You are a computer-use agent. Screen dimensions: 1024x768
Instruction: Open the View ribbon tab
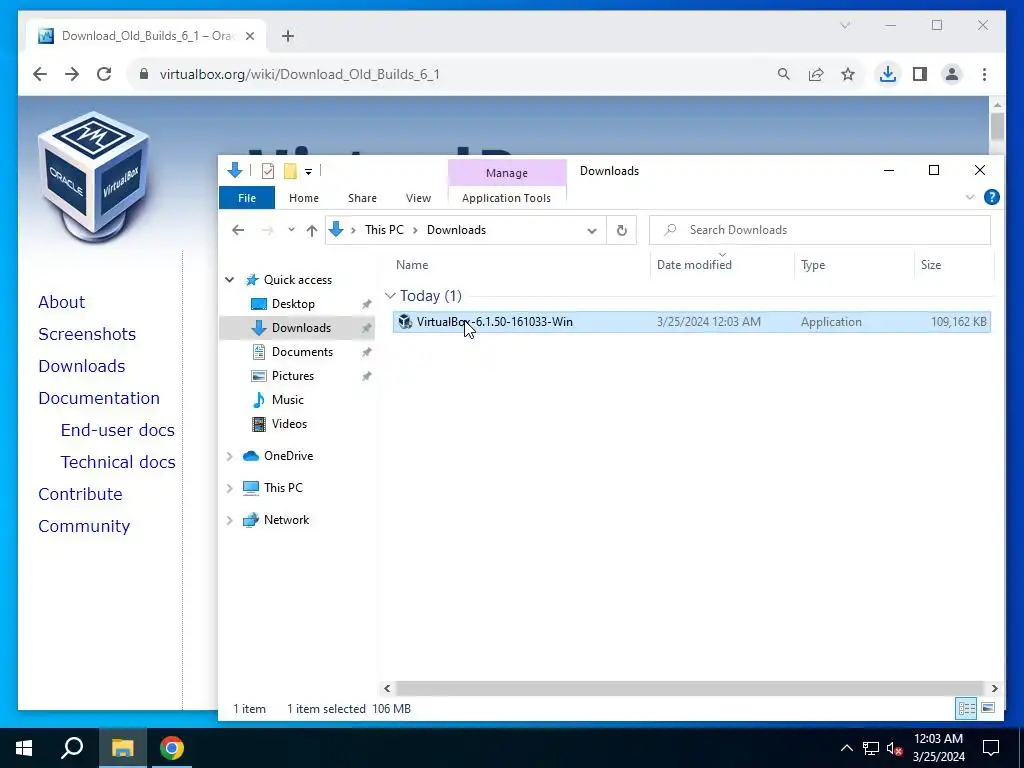click(418, 198)
